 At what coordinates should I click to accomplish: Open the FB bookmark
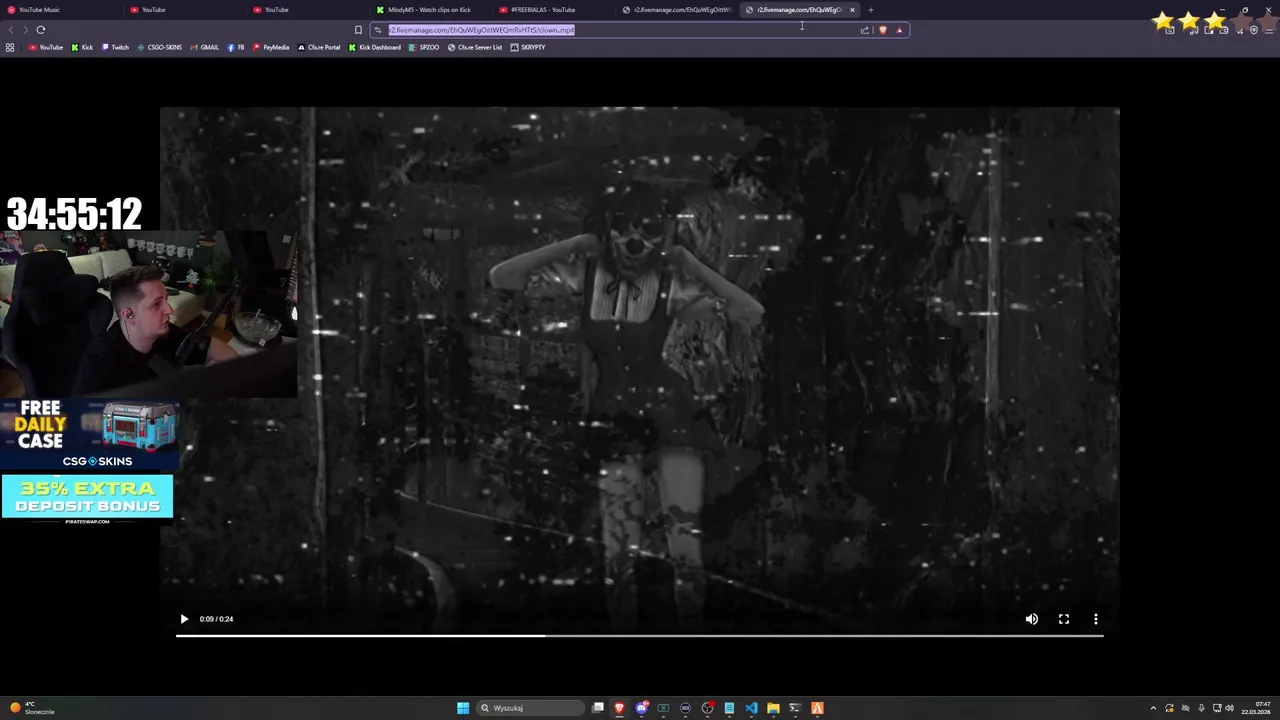(x=237, y=47)
